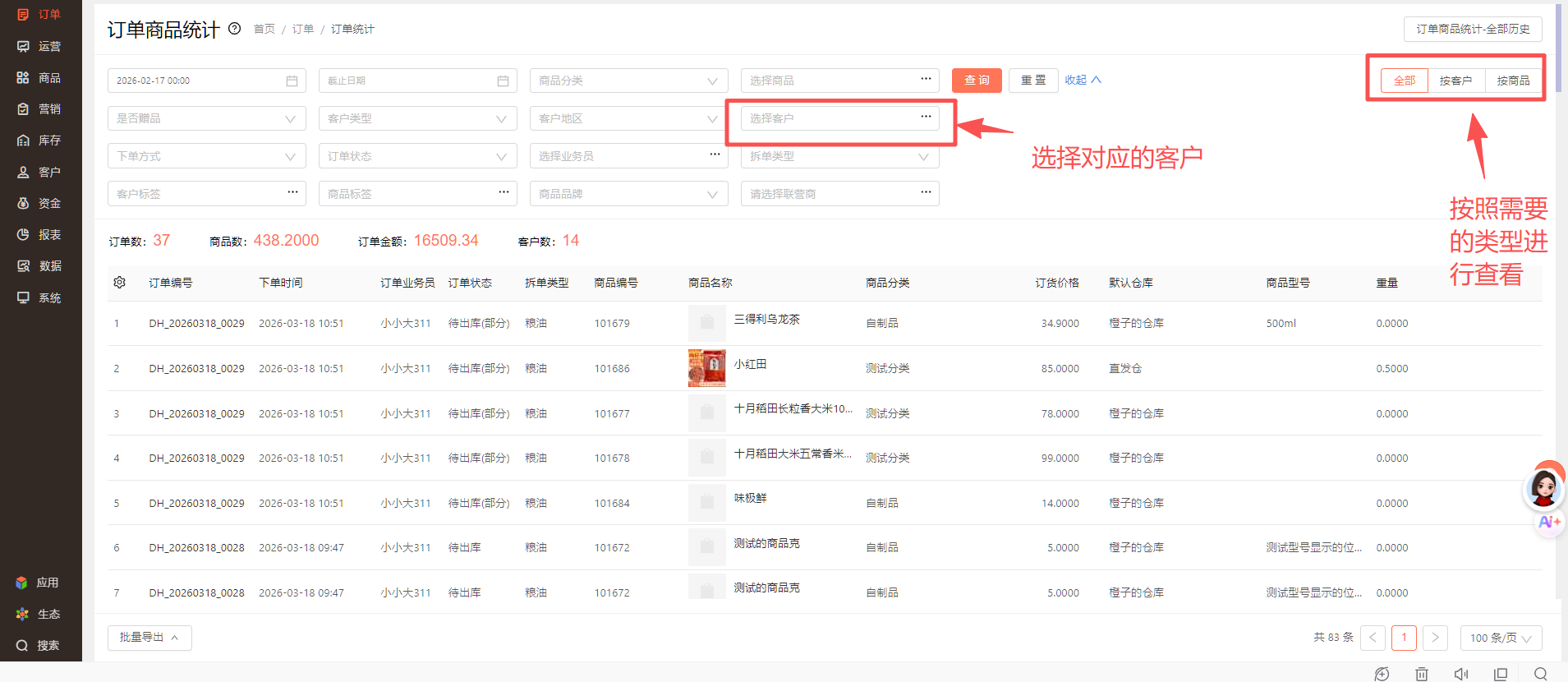Open the 运营 sidebar module

pyautogui.click(x=39, y=47)
